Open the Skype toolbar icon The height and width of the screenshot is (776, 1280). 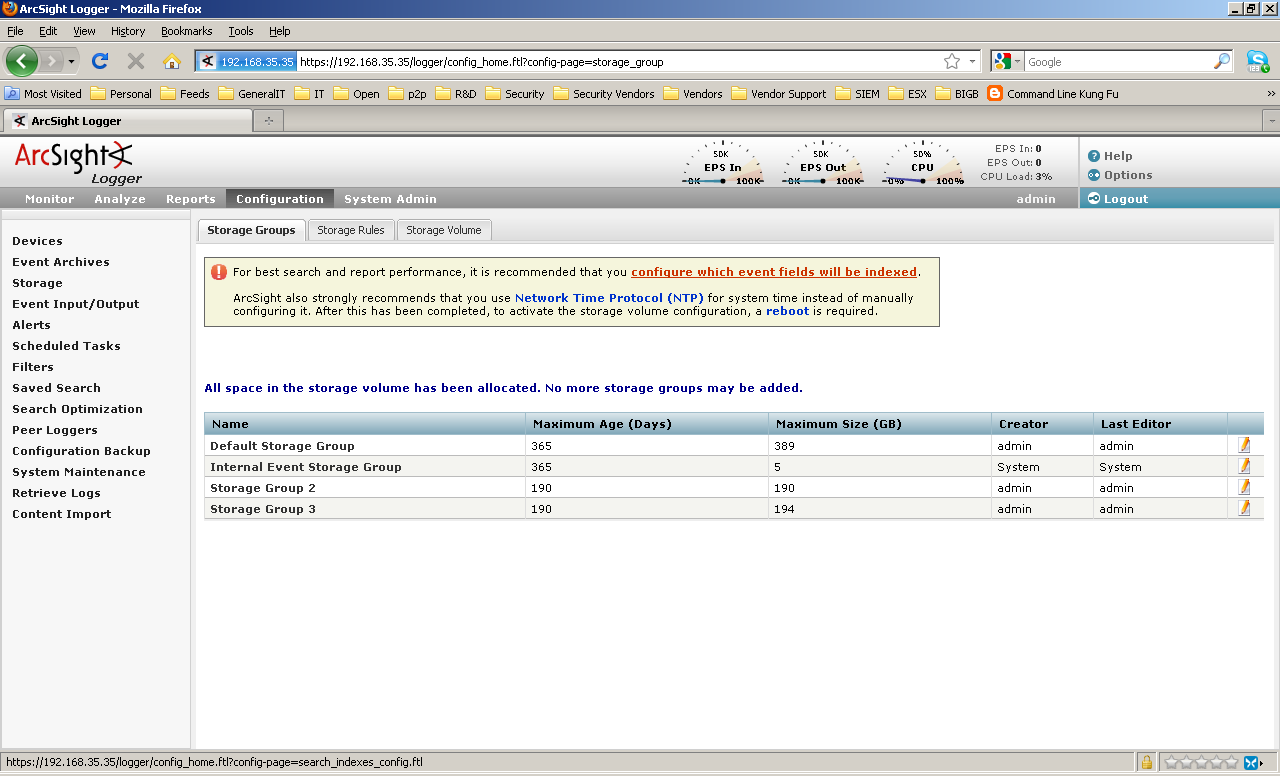pyautogui.click(x=1258, y=61)
